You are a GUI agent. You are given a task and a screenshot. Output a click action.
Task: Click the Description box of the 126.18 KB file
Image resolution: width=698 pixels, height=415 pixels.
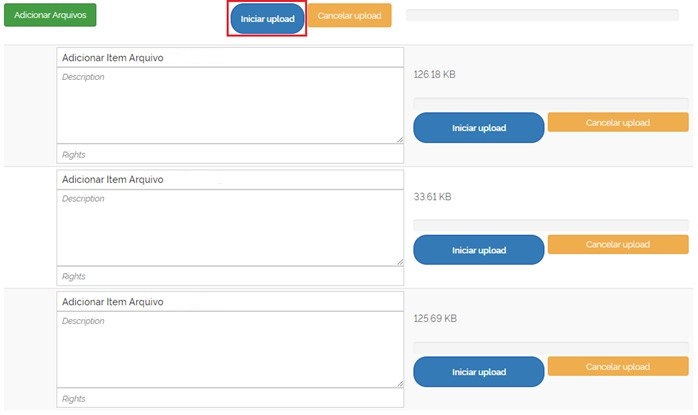tap(230, 105)
